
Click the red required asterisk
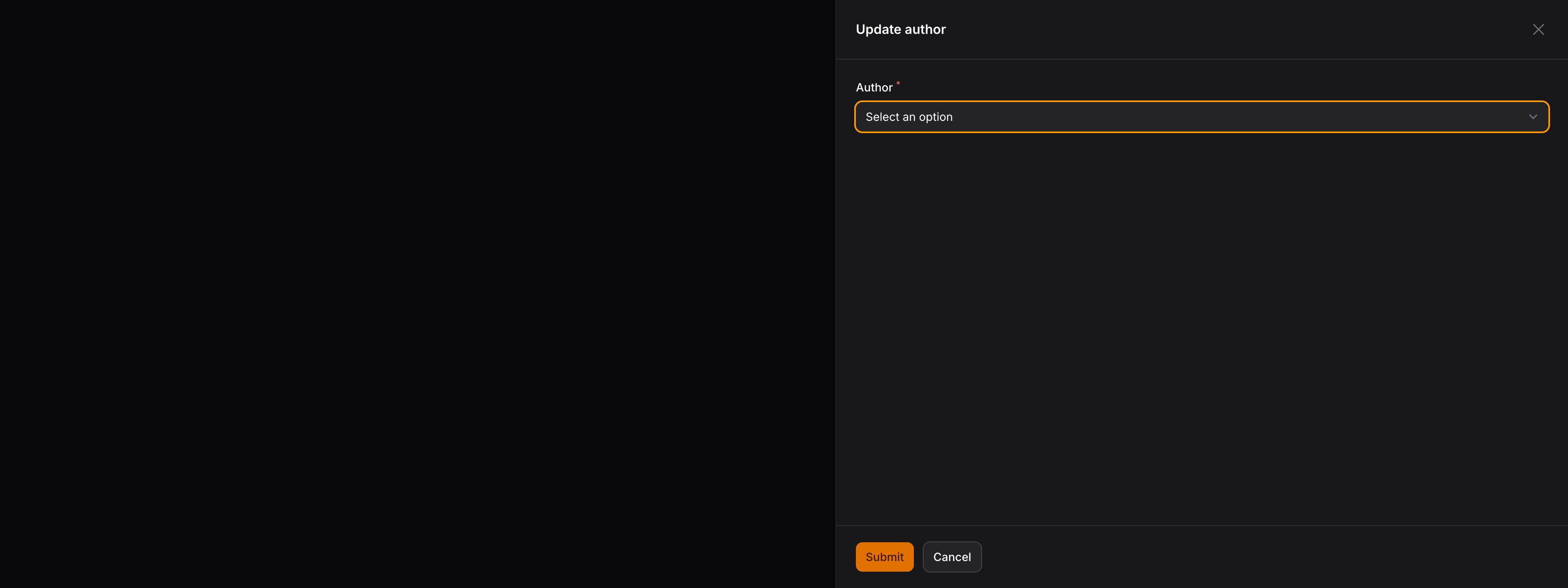[x=898, y=83]
